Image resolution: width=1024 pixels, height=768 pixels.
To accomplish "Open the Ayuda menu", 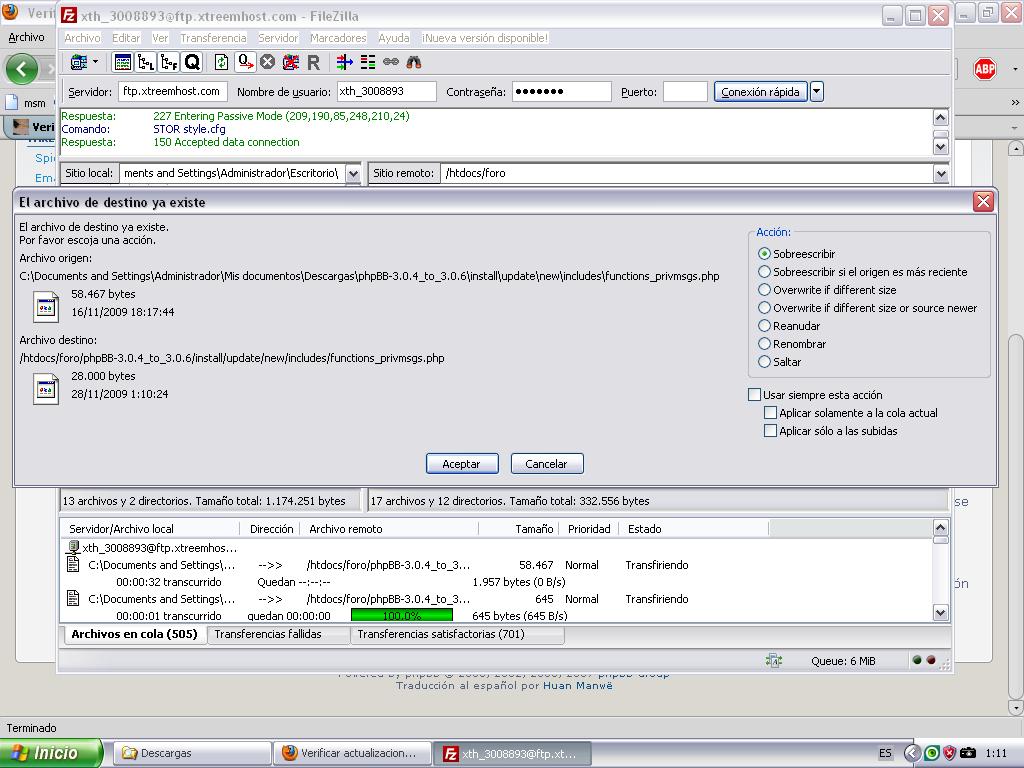I will coord(394,38).
